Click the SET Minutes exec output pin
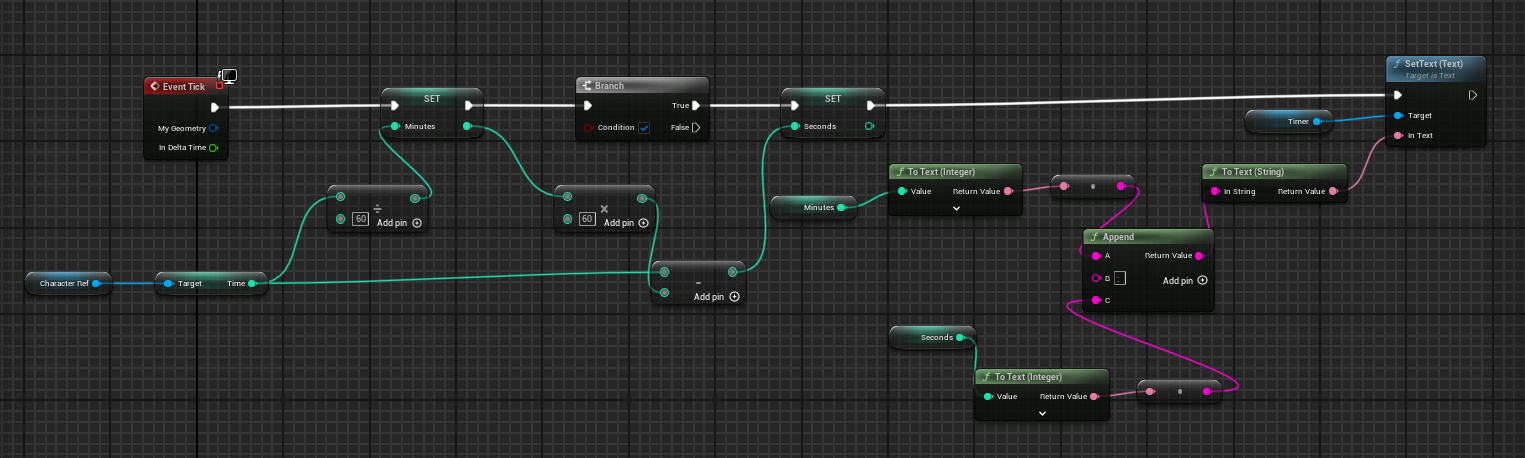 tap(468, 105)
